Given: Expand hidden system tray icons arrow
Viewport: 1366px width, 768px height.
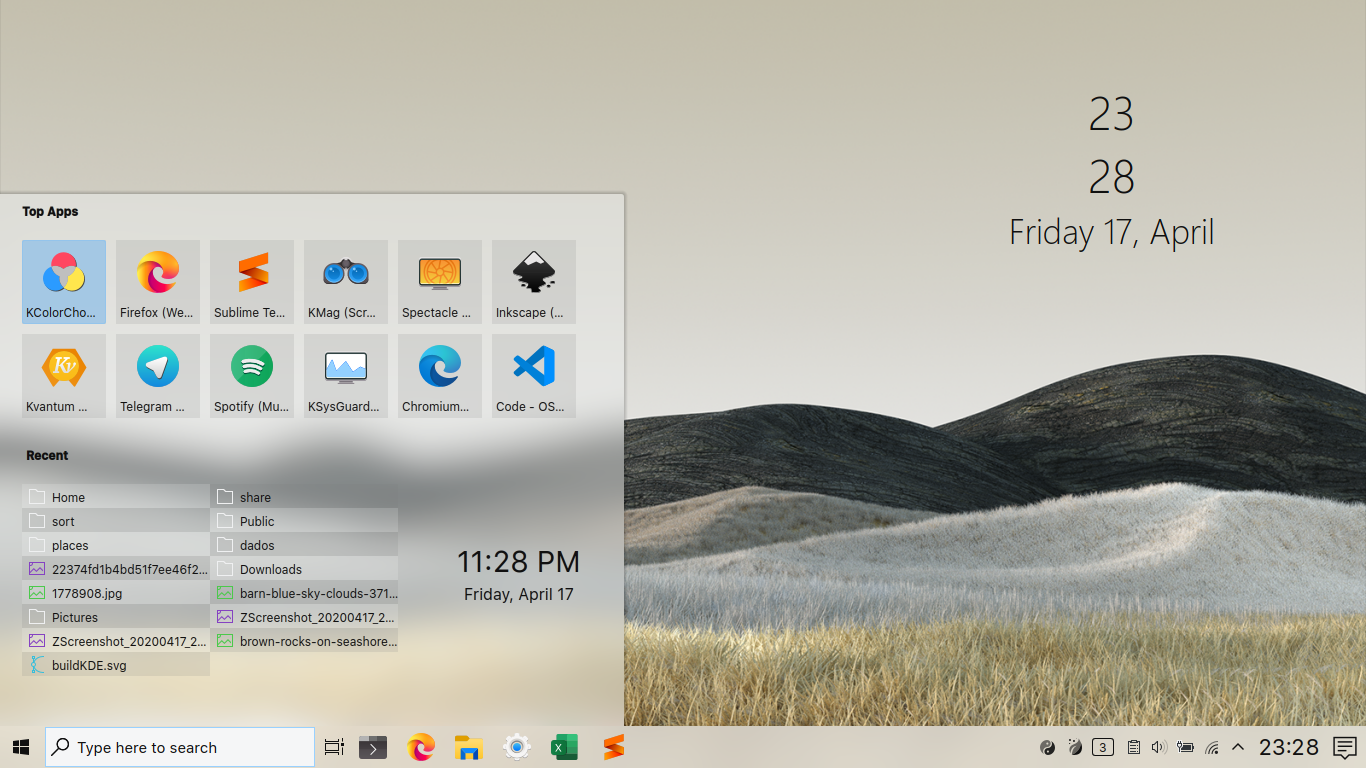Looking at the screenshot, I should click(1238, 747).
